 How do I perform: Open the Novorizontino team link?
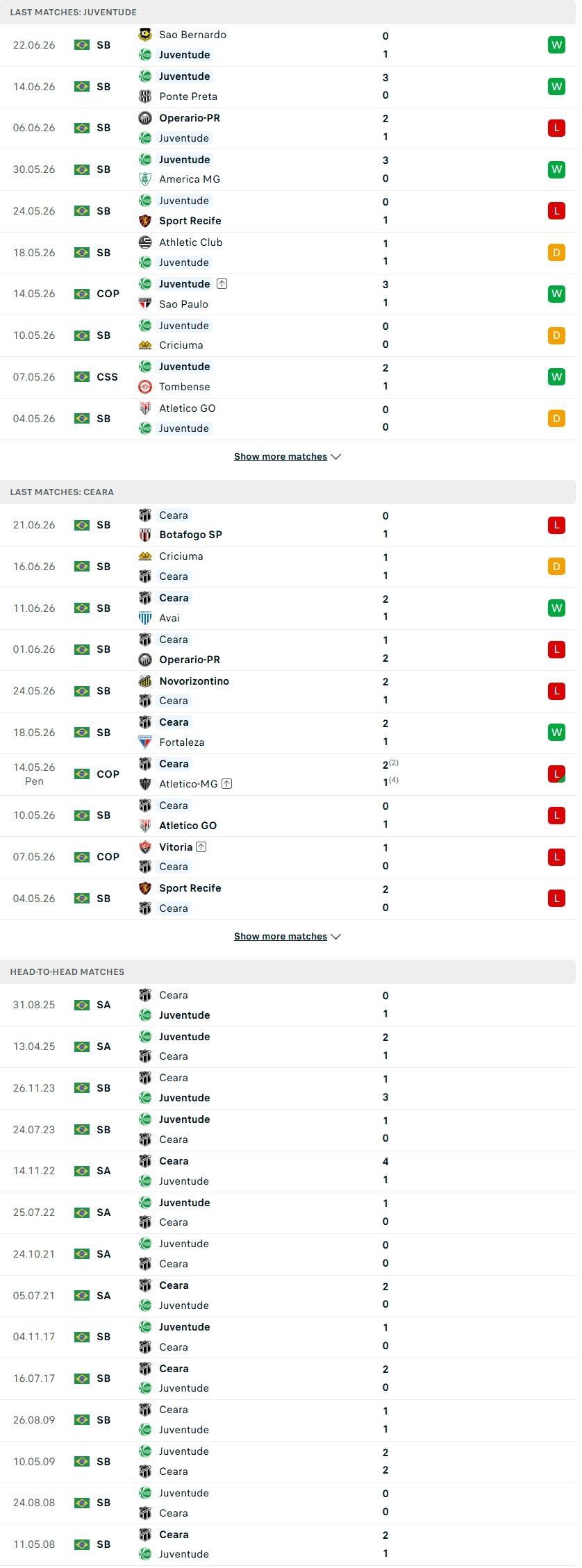[194, 681]
